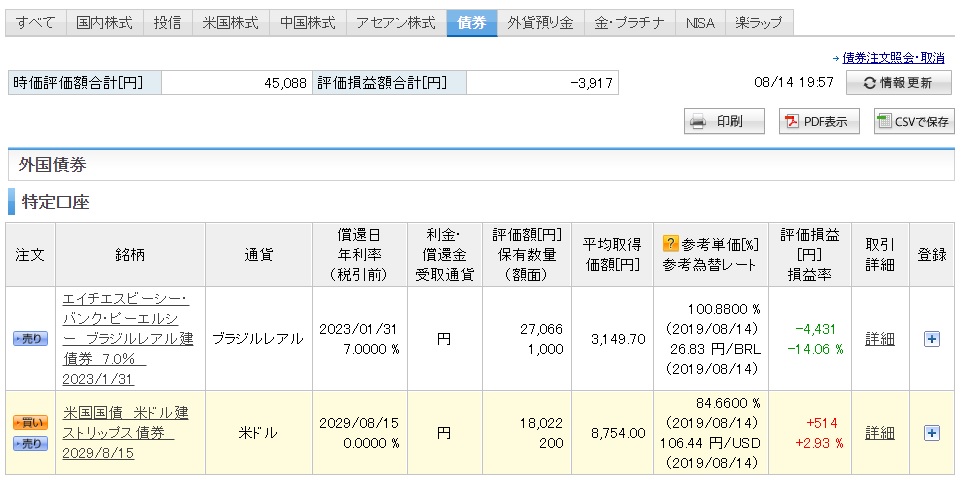Click the gain value +514
The height and width of the screenshot is (484, 961).
point(822,423)
